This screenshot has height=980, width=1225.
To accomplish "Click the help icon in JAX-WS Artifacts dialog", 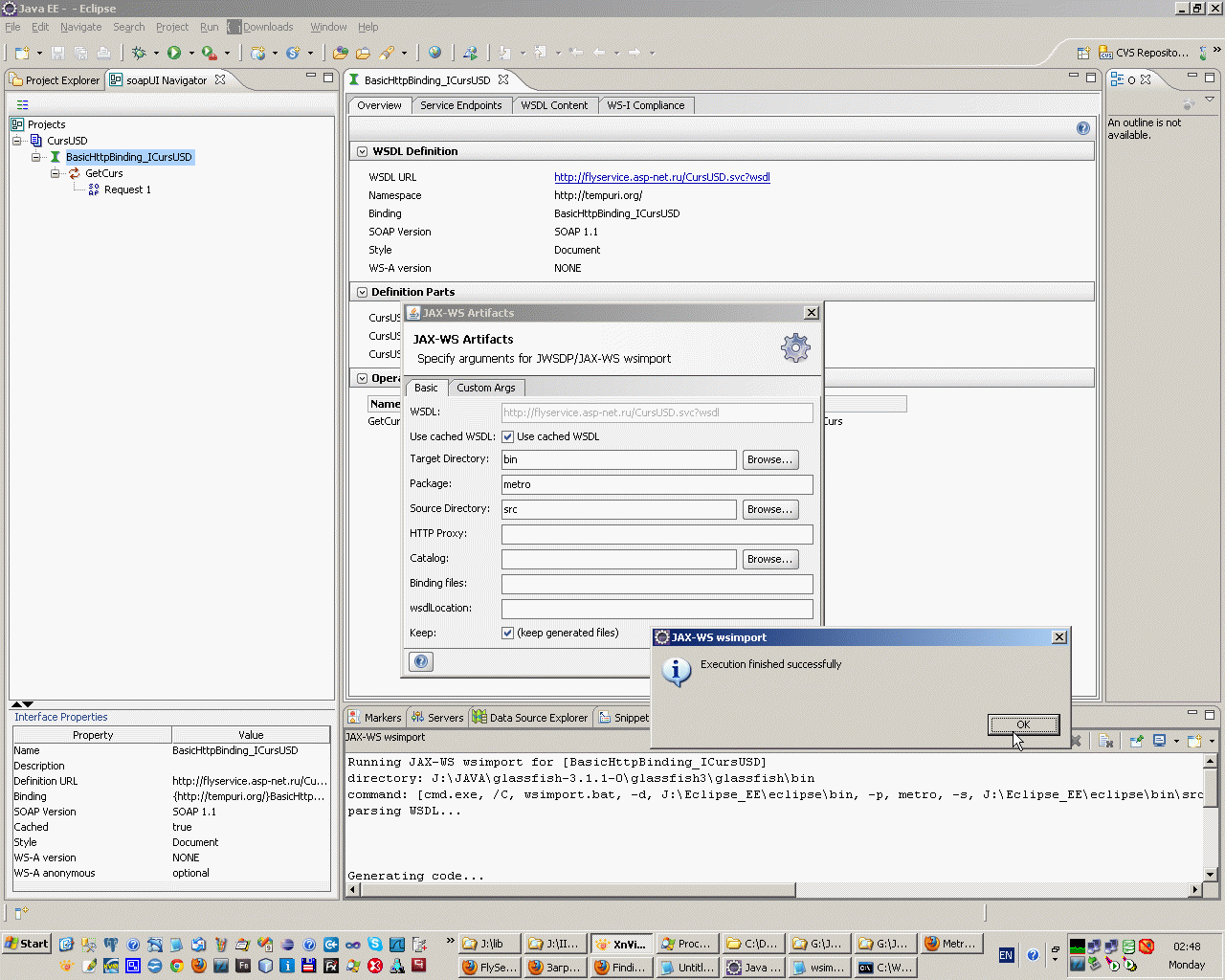I will click(x=421, y=661).
